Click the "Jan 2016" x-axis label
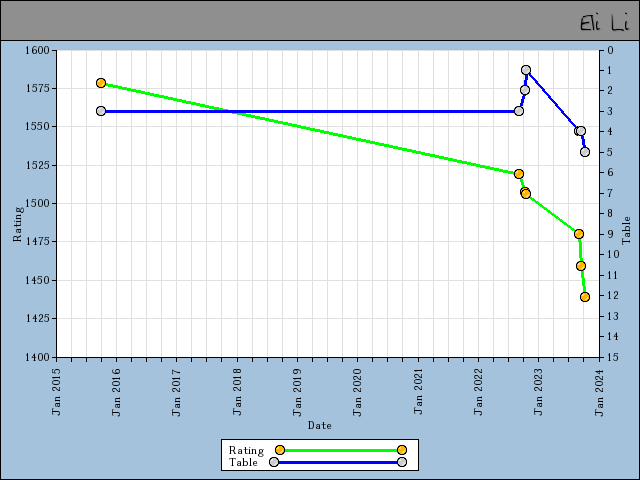The height and width of the screenshot is (480, 640). 116,392
